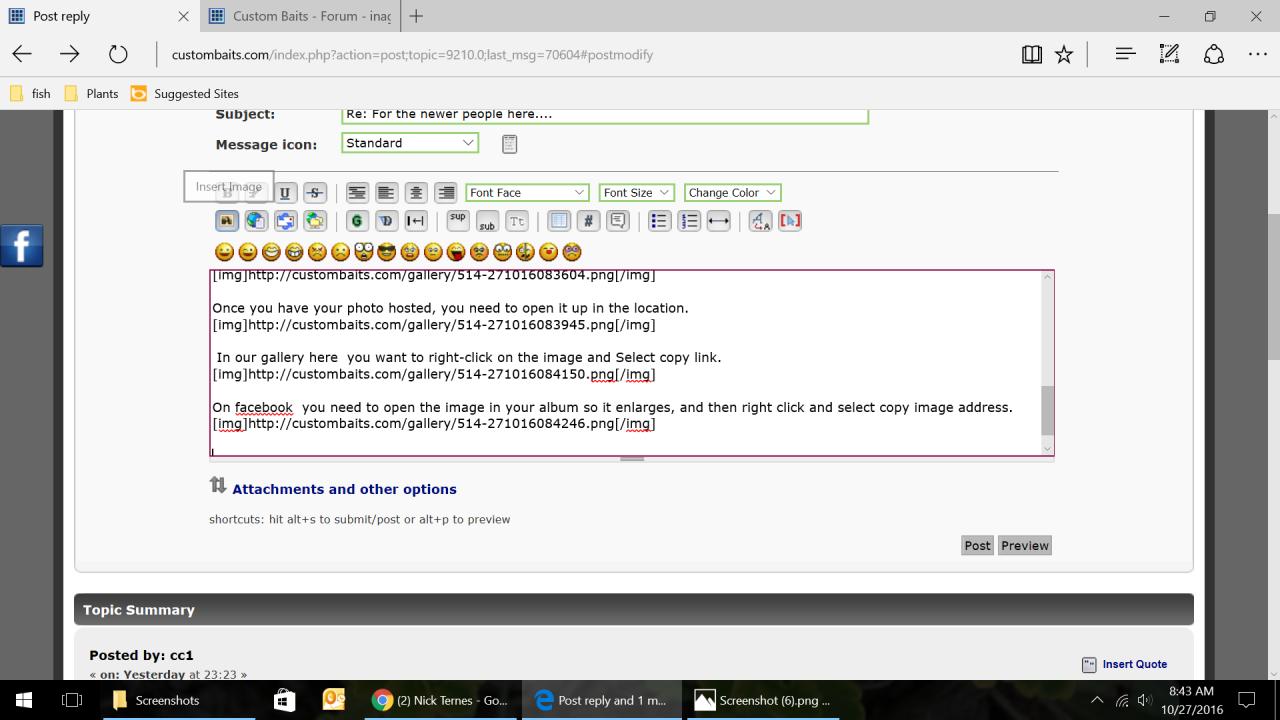Click the Glow text effect icon
Screen dimensions: 1280x720
(x=357, y=221)
